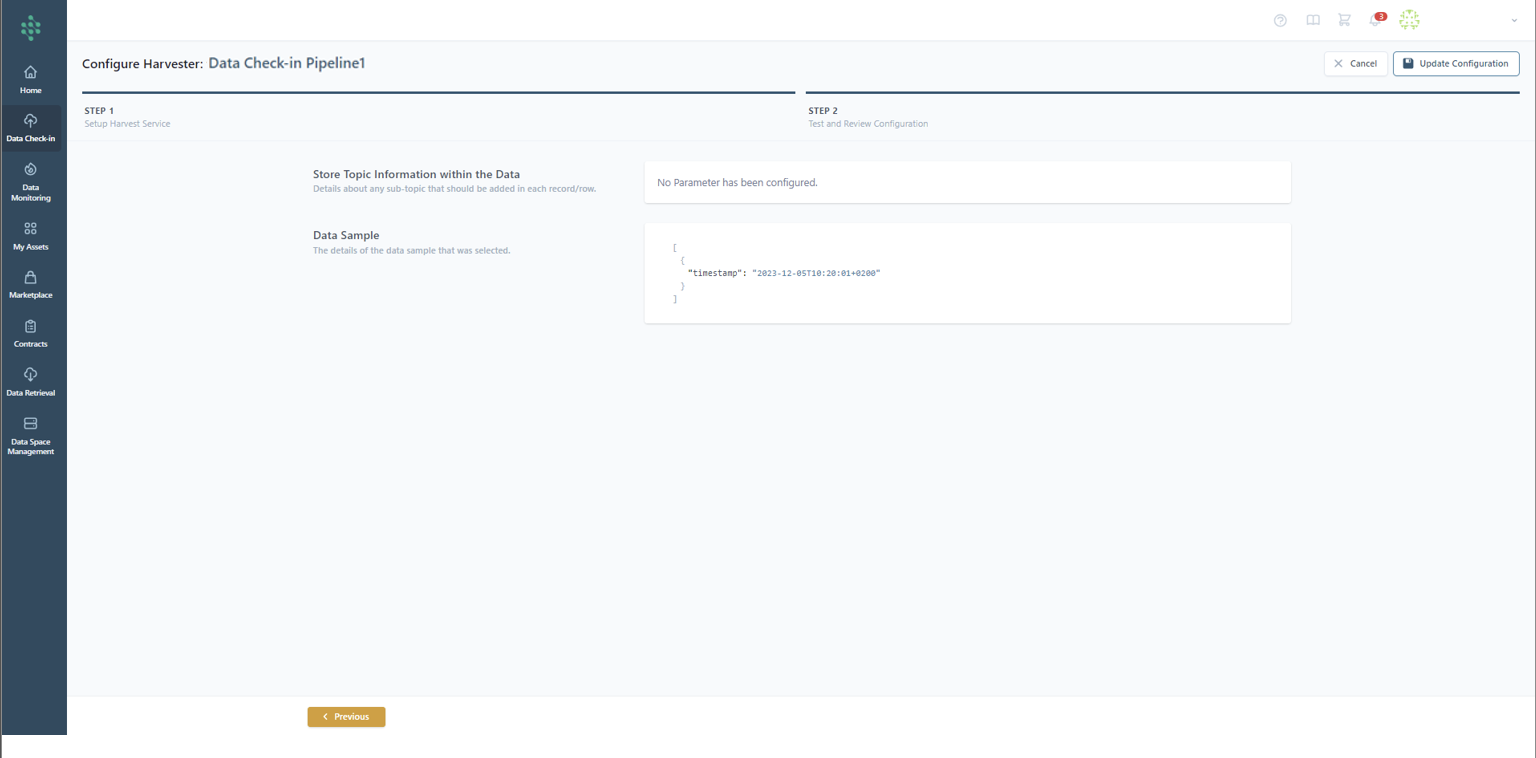This screenshot has height=758, width=1536.
Task: Open the Marketplace page
Action: pyautogui.click(x=31, y=284)
